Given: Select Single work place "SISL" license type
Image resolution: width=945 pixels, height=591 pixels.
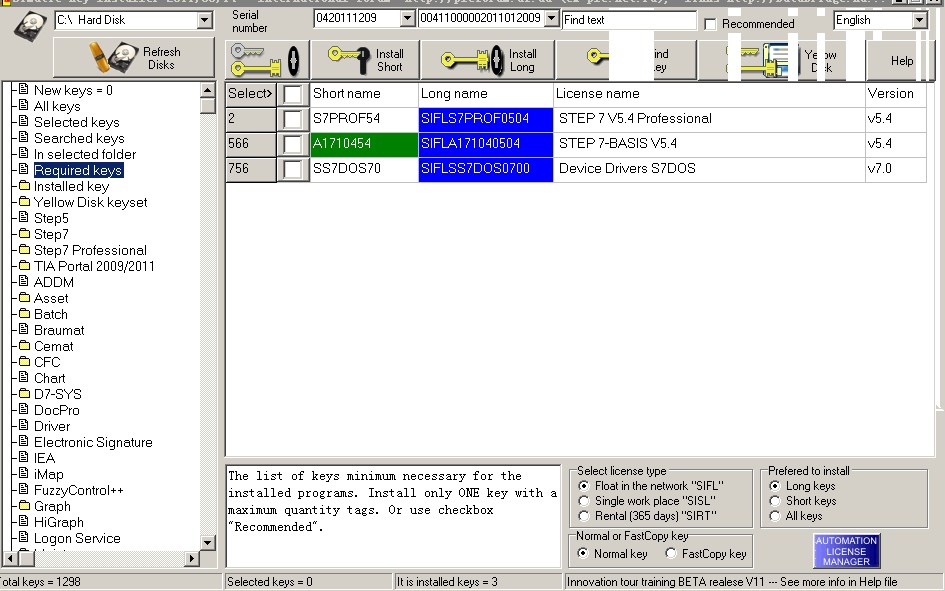Looking at the screenshot, I should (x=584, y=501).
